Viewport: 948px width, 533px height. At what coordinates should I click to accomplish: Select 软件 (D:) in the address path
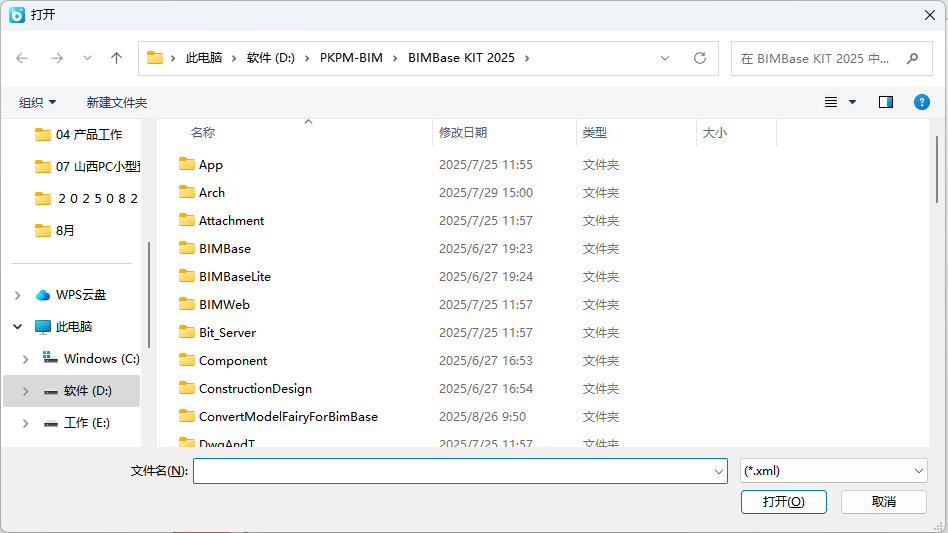click(x=271, y=58)
